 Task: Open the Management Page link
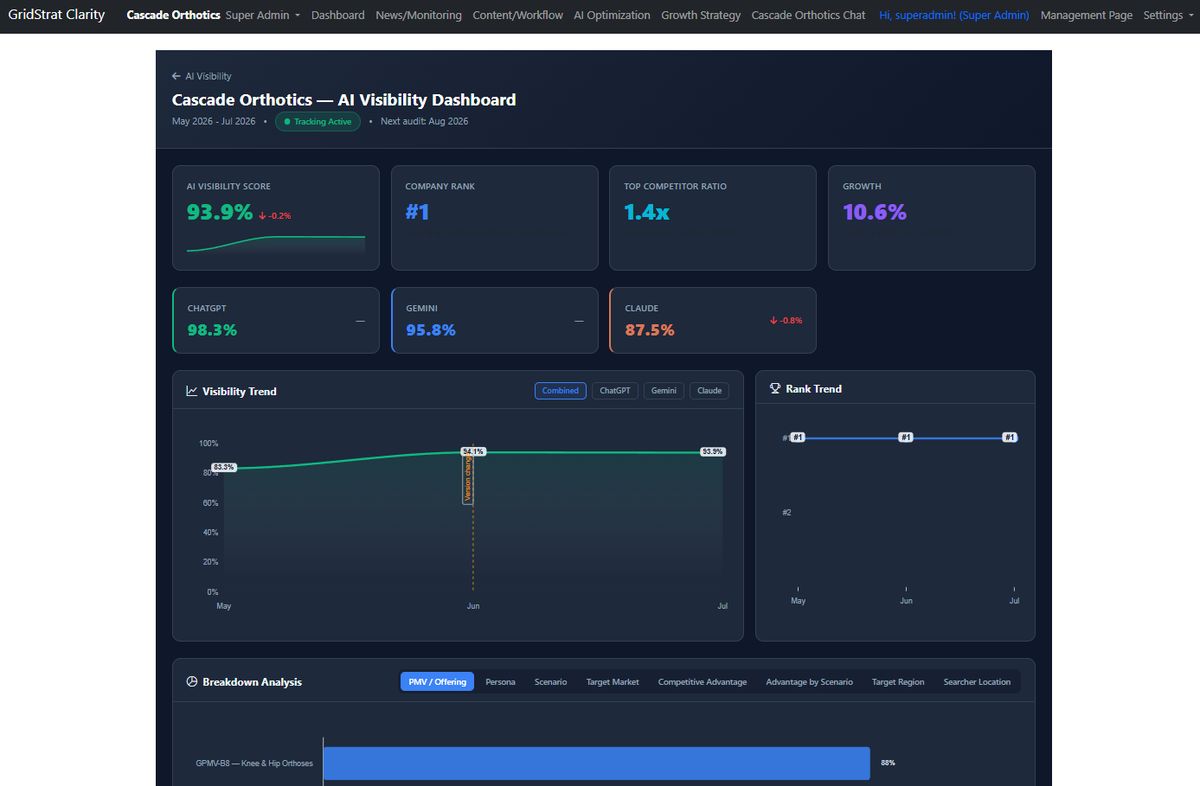coord(1087,15)
